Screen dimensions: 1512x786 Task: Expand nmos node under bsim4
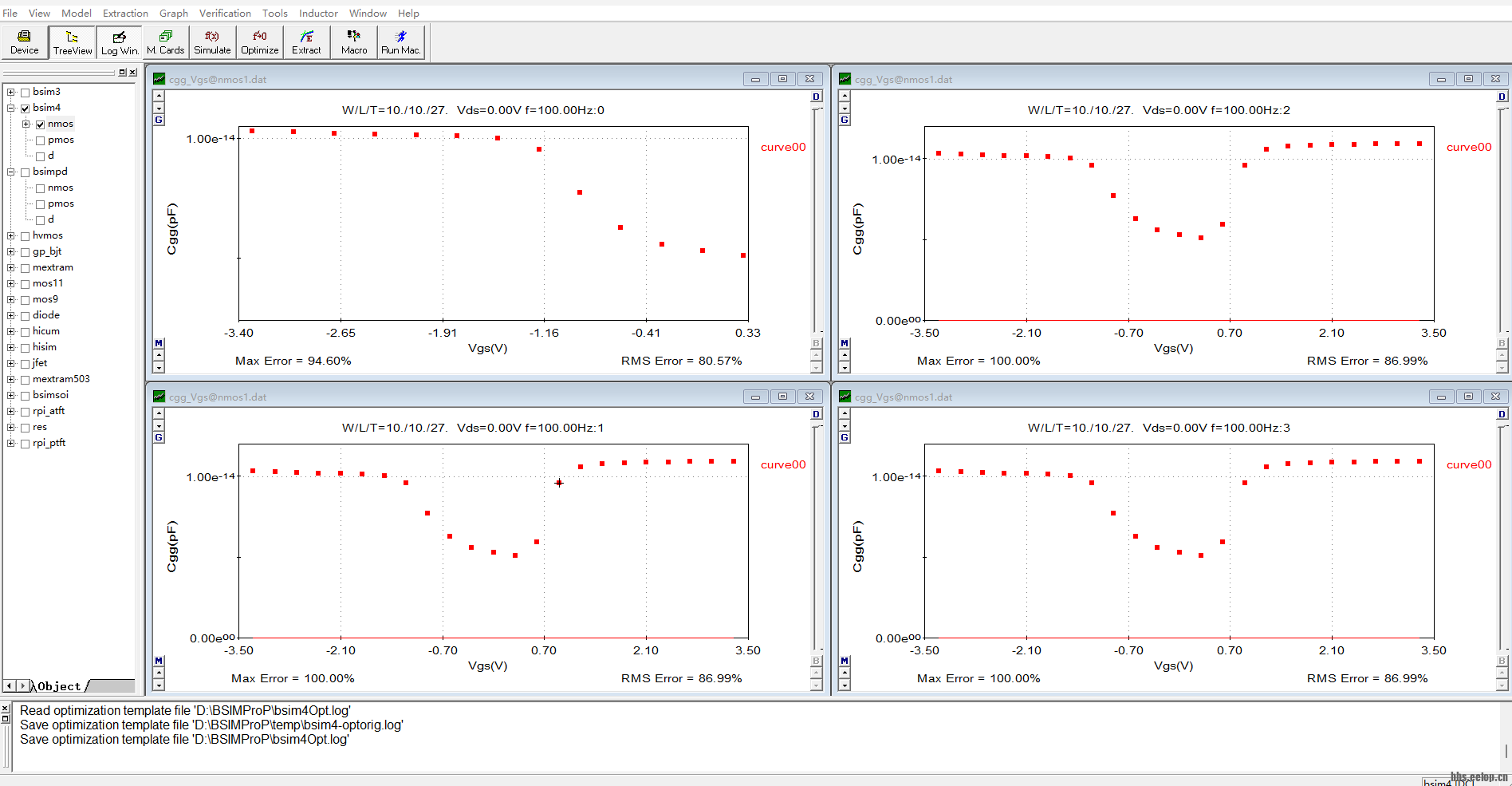click(x=26, y=124)
